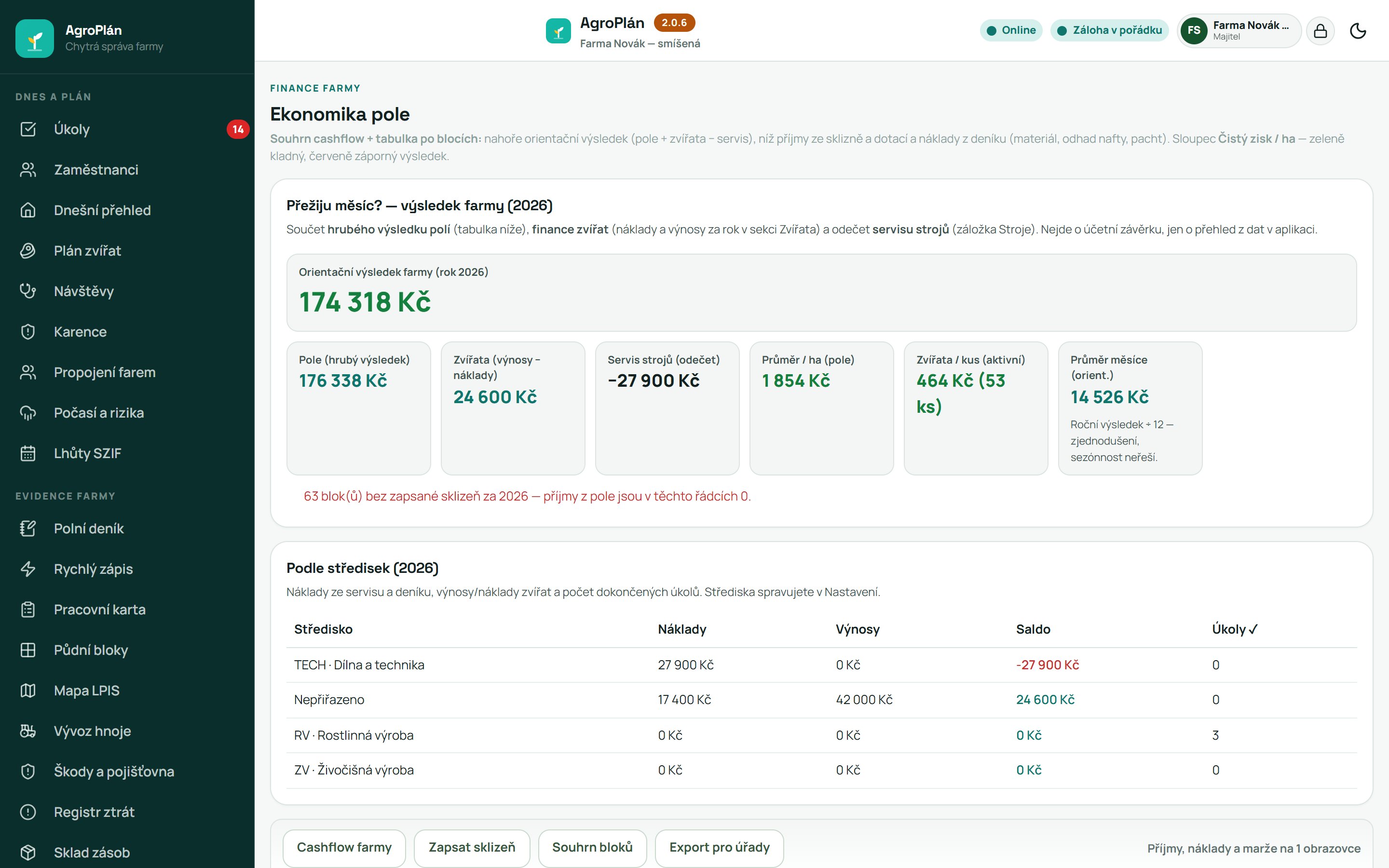The height and width of the screenshot is (868, 1389).
Task: Open the Farma Novák user profile menu
Action: [x=1239, y=30]
